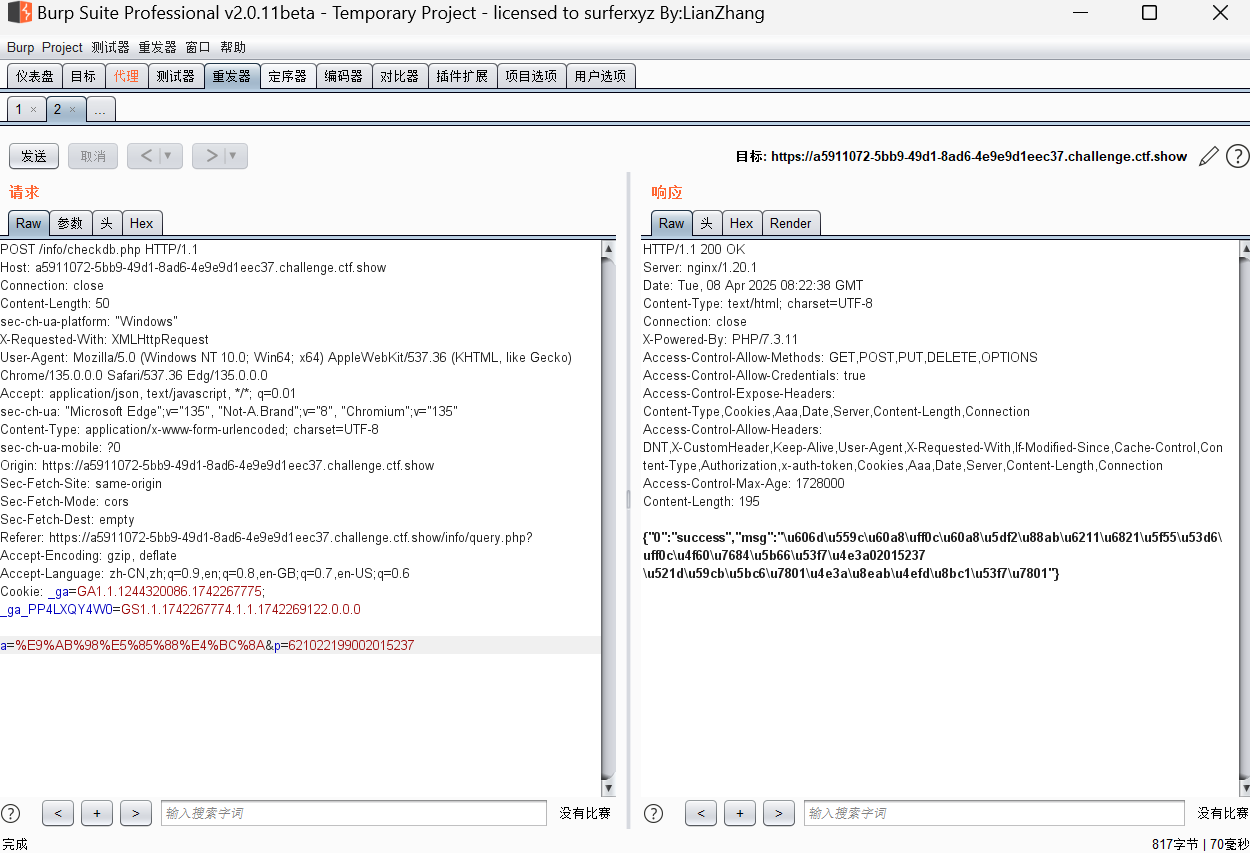Click the request body parameter line
Viewport: 1250px width, 853px height.
tap(207, 645)
